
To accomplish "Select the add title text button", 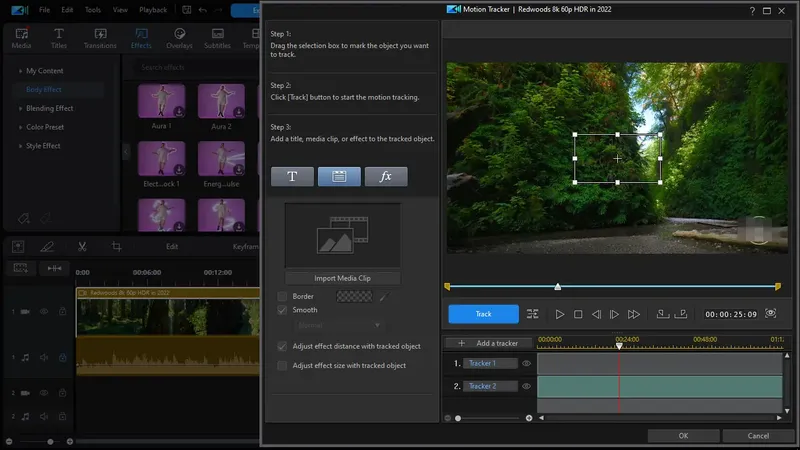I will coord(292,176).
